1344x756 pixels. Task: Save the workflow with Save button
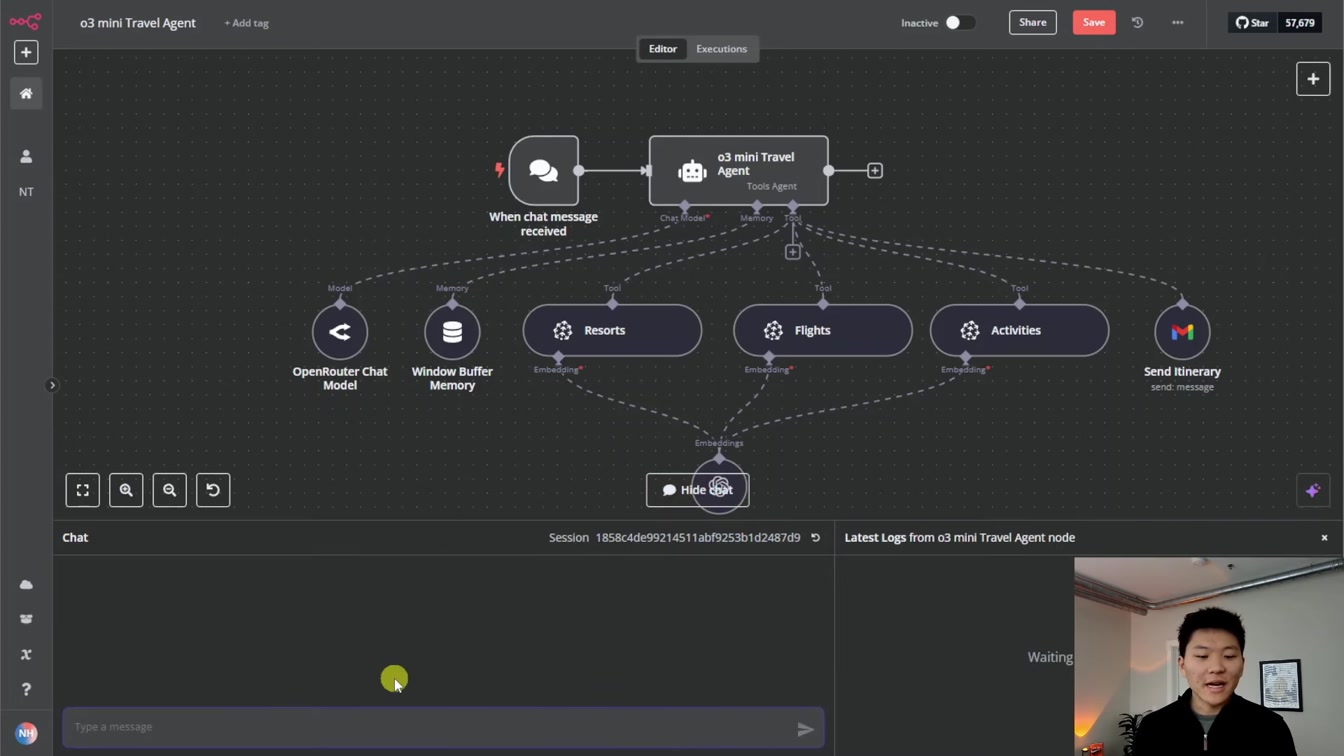click(1094, 22)
